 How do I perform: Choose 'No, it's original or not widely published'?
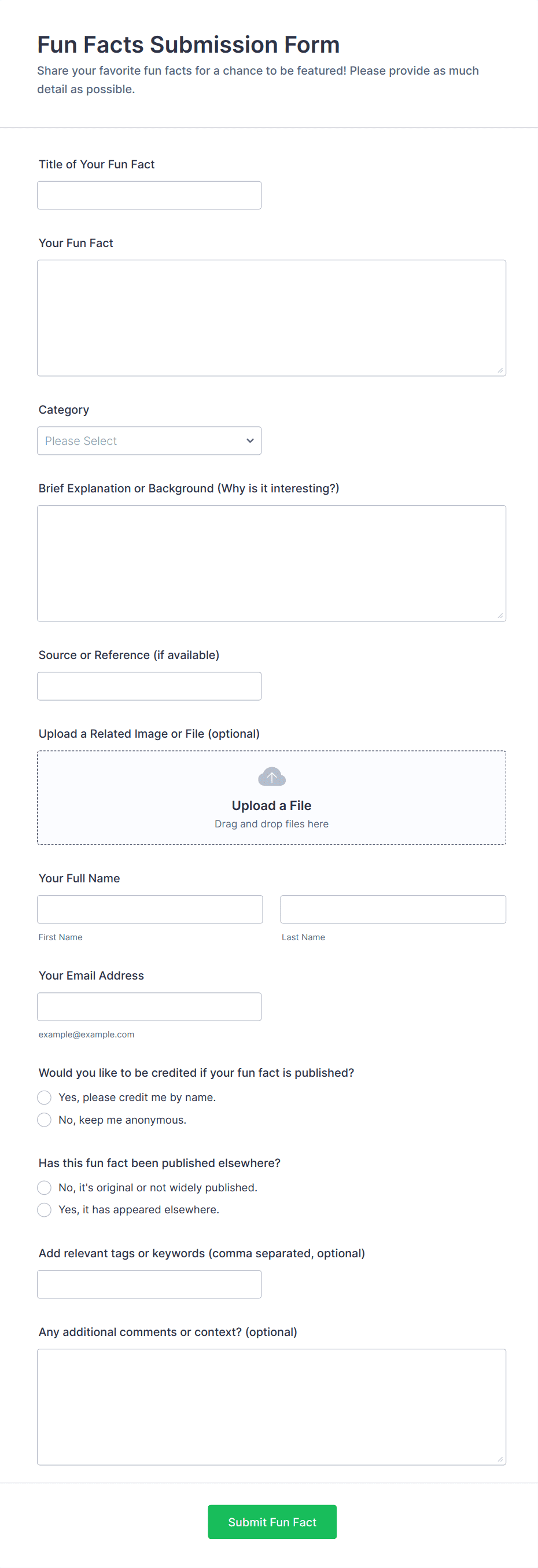(45, 1187)
